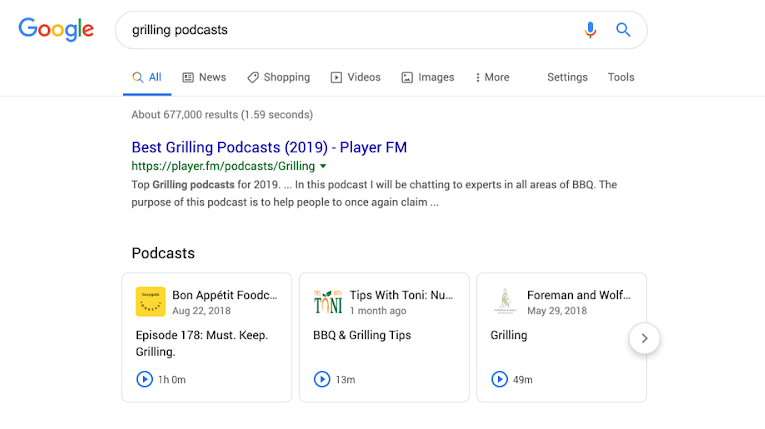Play the 49m Grilling episode
This screenshot has width=765, height=429.
point(499,379)
